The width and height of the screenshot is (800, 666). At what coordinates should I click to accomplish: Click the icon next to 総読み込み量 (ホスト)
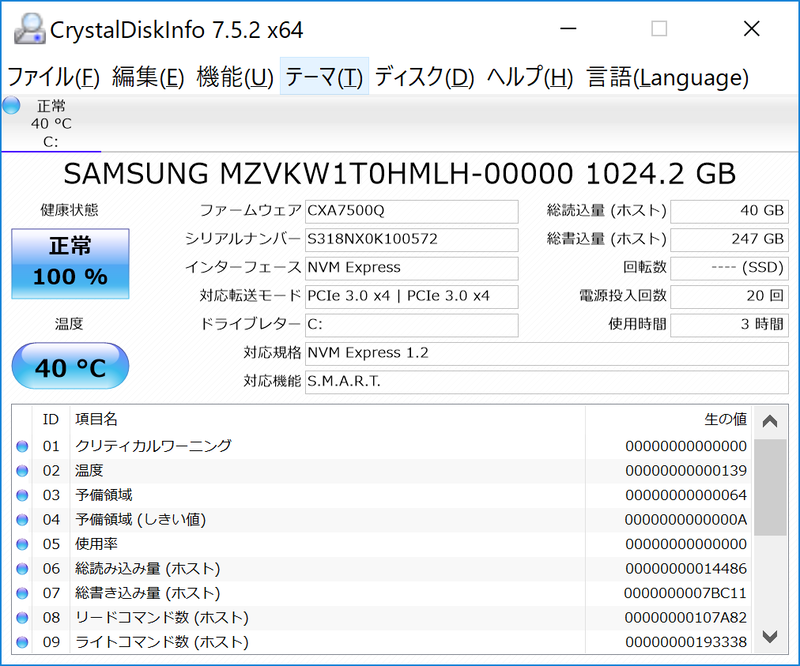(22, 568)
